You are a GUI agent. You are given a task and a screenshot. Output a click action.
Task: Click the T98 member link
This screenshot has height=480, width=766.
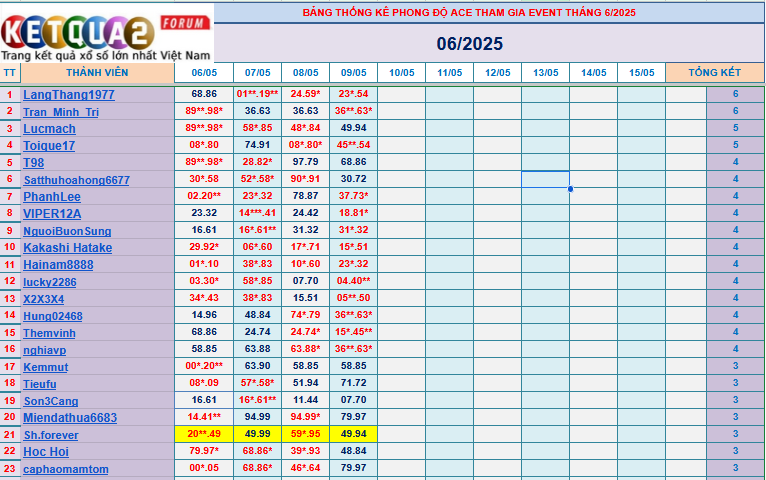(x=34, y=163)
